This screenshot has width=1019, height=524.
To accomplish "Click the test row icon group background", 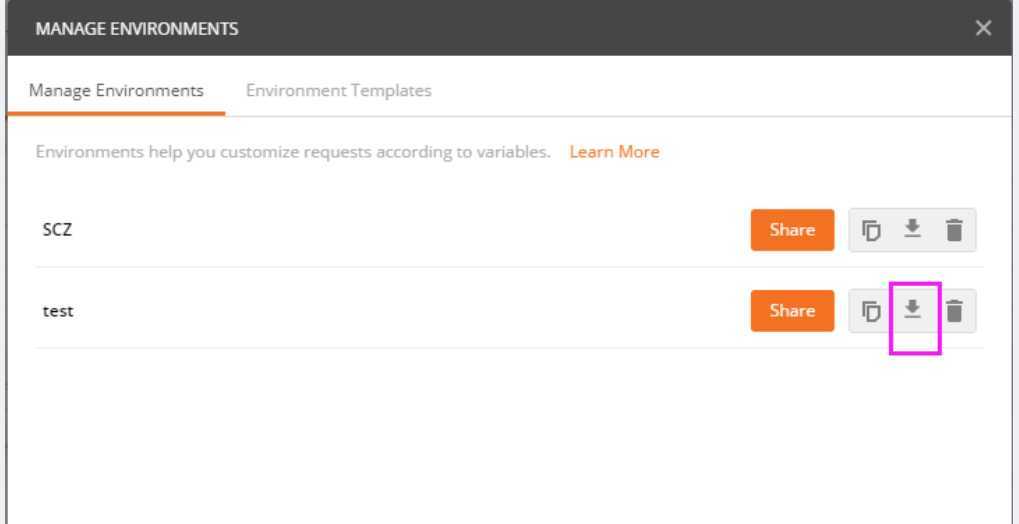I will (x=912, y=311).
